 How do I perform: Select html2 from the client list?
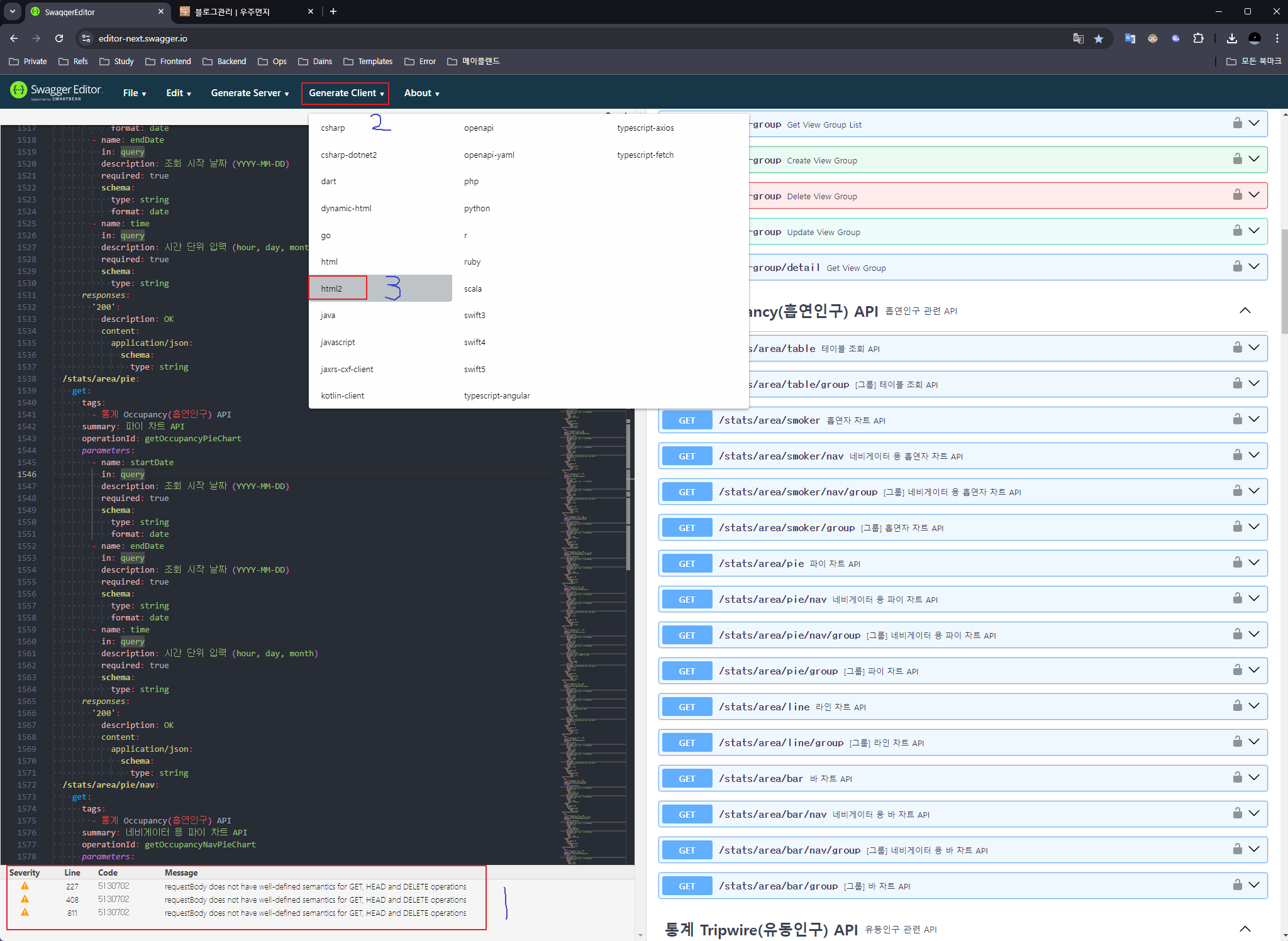(332, 289)
